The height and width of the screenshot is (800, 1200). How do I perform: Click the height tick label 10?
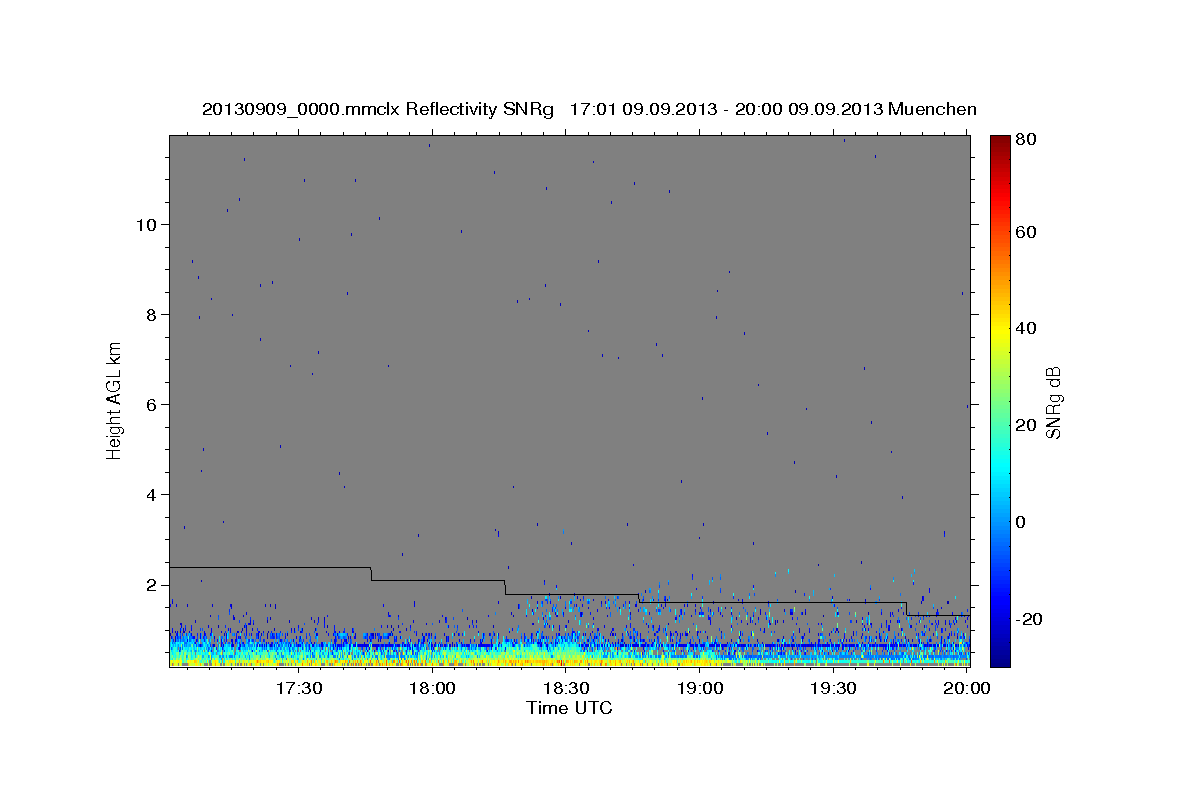145,224
